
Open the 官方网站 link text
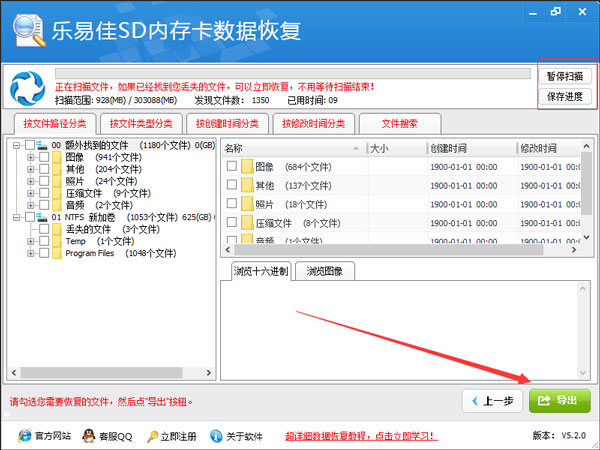(x=53, y=436)
